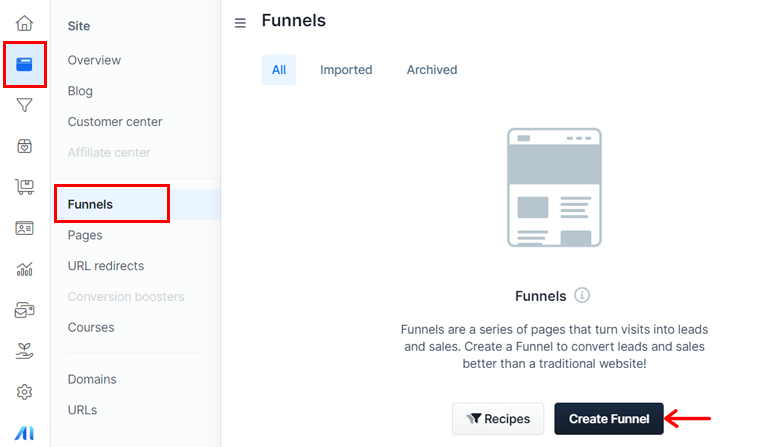Switch to the Archived tab
This screenshot has width=760, height=447.
(432, 70)
